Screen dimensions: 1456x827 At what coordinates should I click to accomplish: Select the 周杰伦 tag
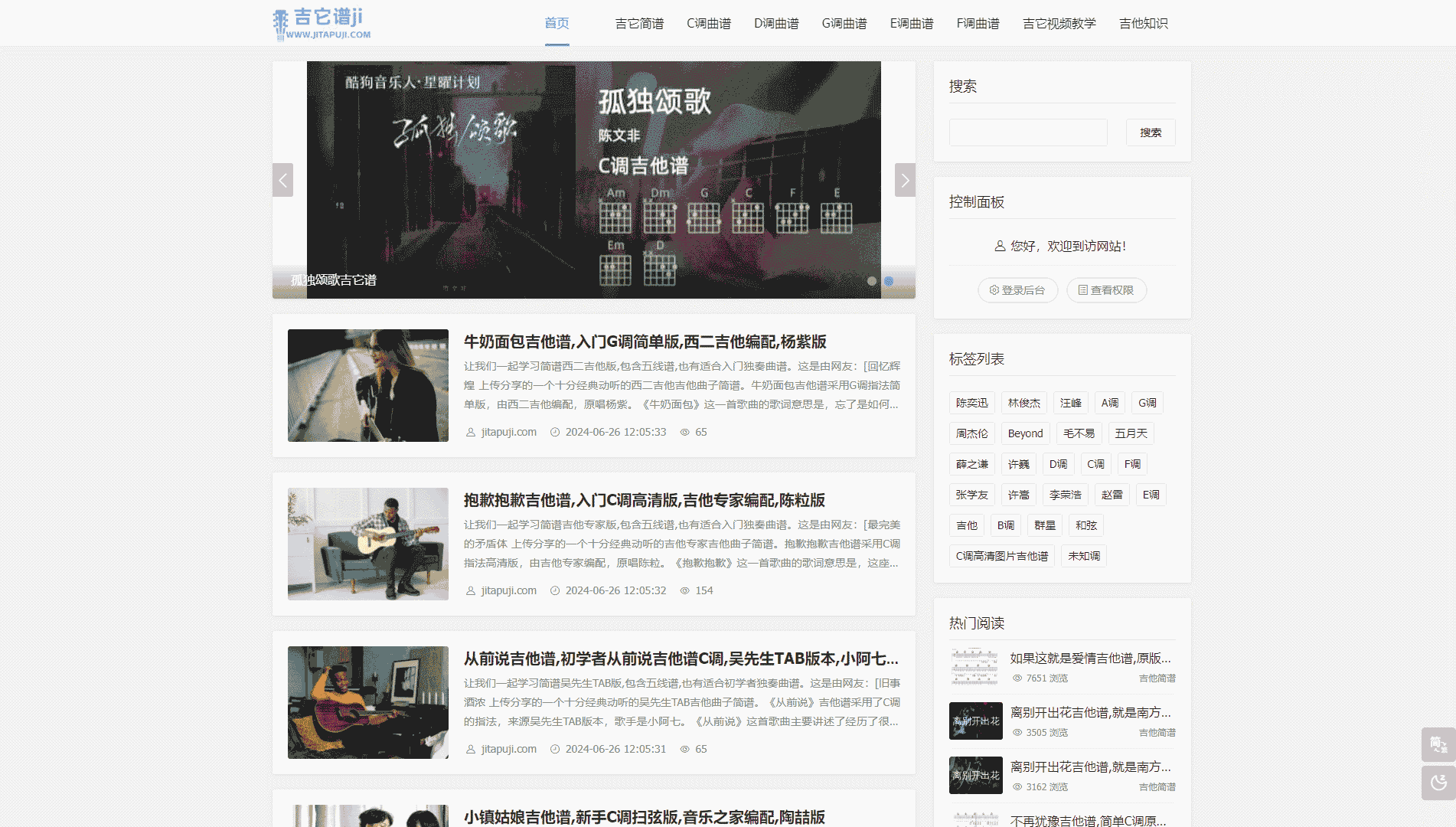tap(972, 433)
